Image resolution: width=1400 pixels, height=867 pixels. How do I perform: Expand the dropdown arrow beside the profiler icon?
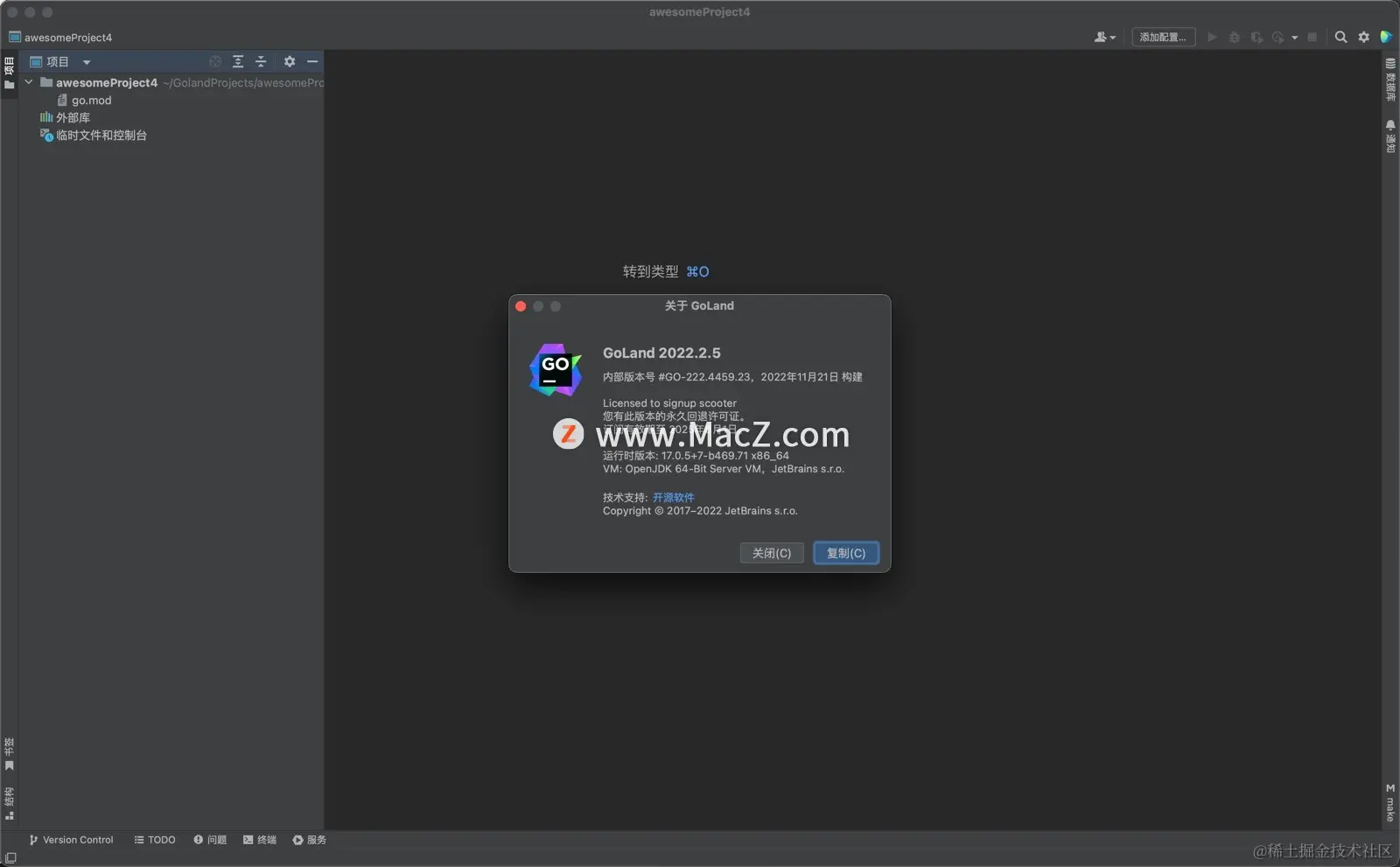point(1295,38)
